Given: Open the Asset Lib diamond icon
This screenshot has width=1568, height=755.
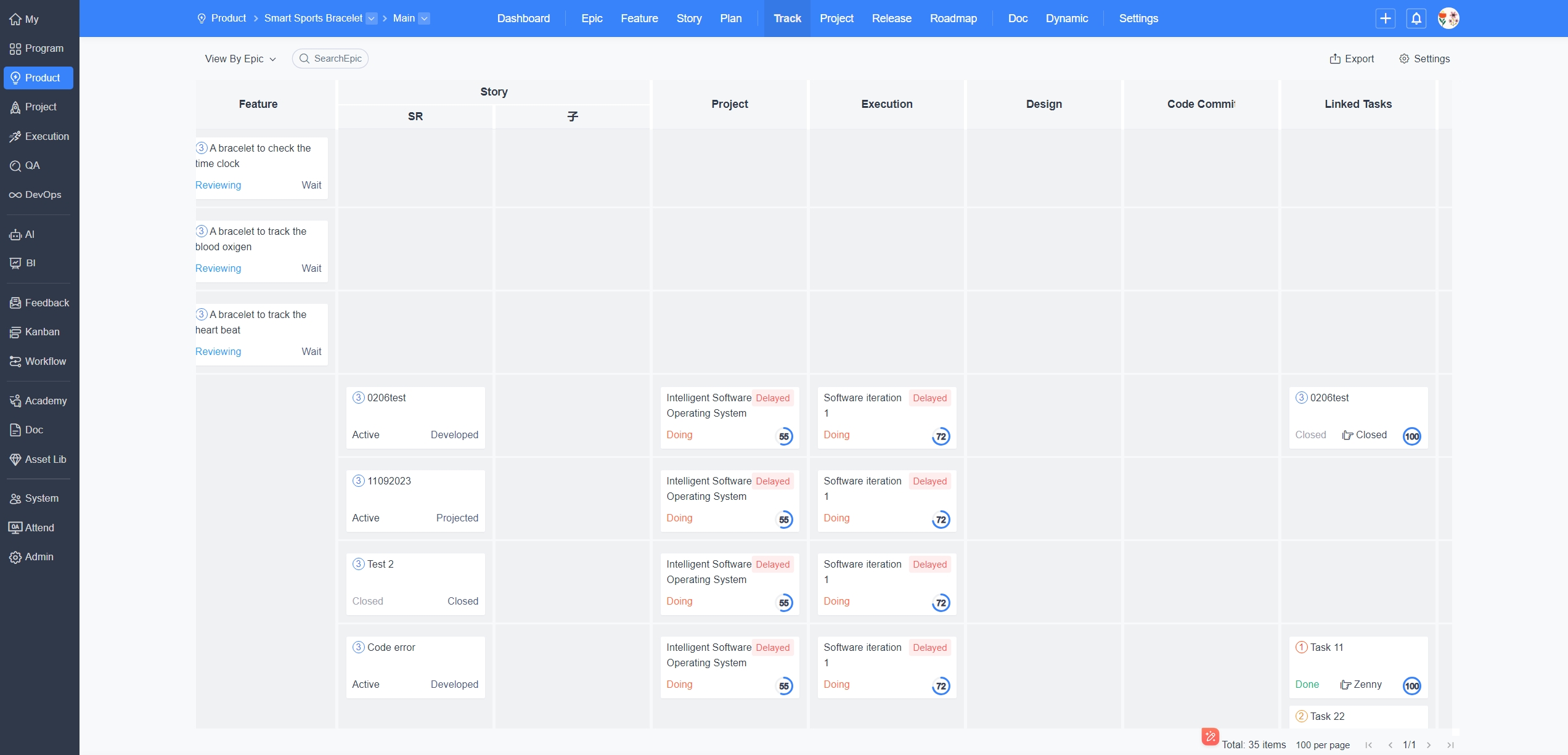Looking at the screenshot, I should coord(15,460).
